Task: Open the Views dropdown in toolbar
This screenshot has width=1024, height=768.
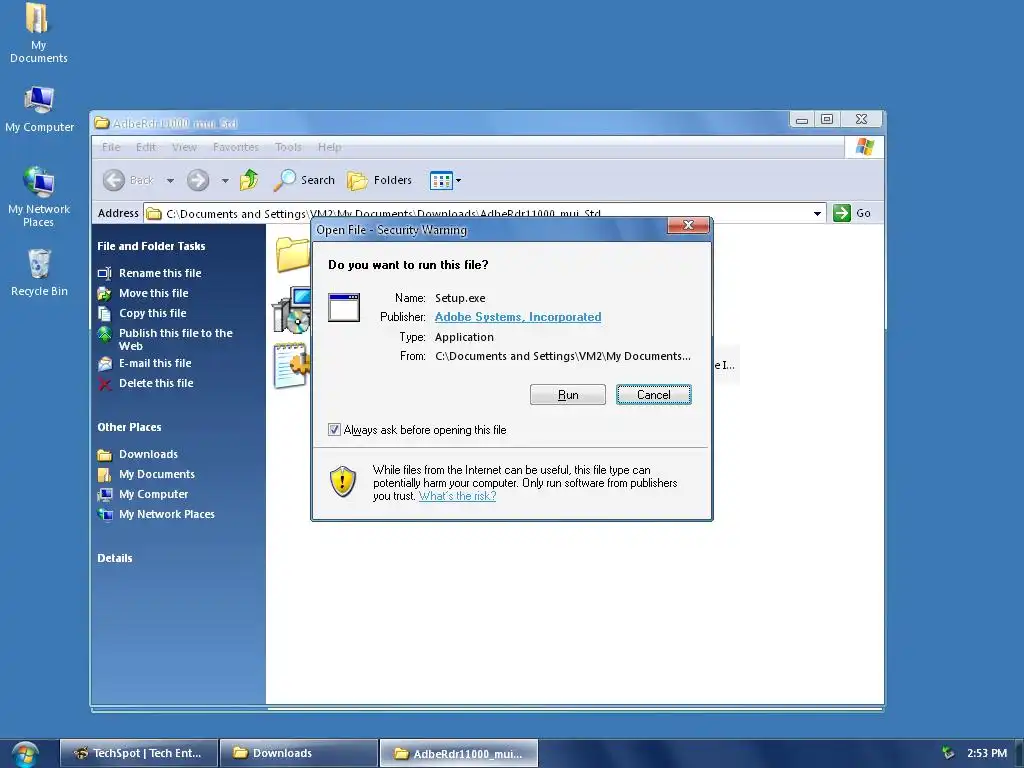Action: (445, 180)
